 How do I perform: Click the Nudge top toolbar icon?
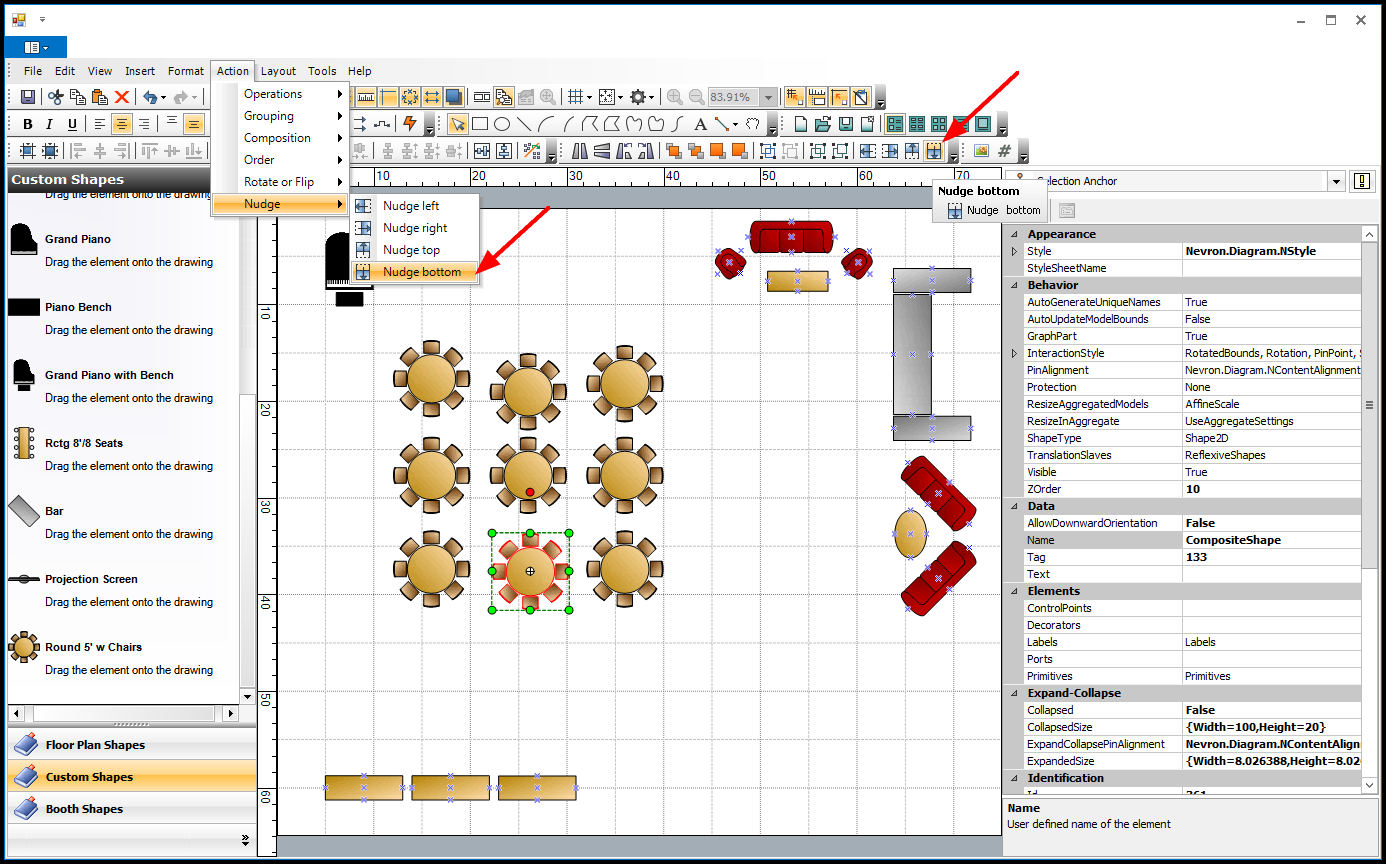[912, 151]
